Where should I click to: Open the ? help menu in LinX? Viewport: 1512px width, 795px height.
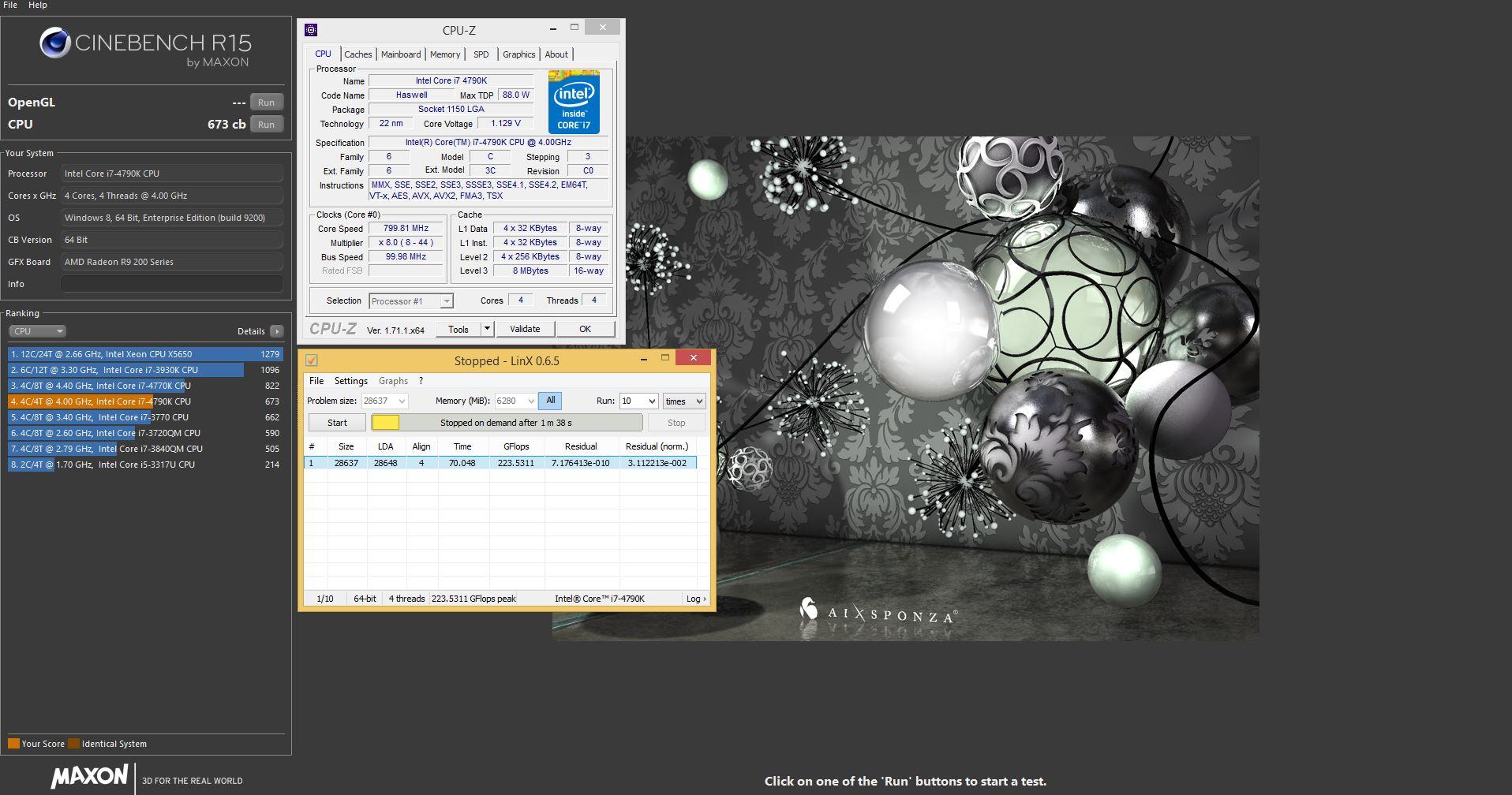point(421,381)
